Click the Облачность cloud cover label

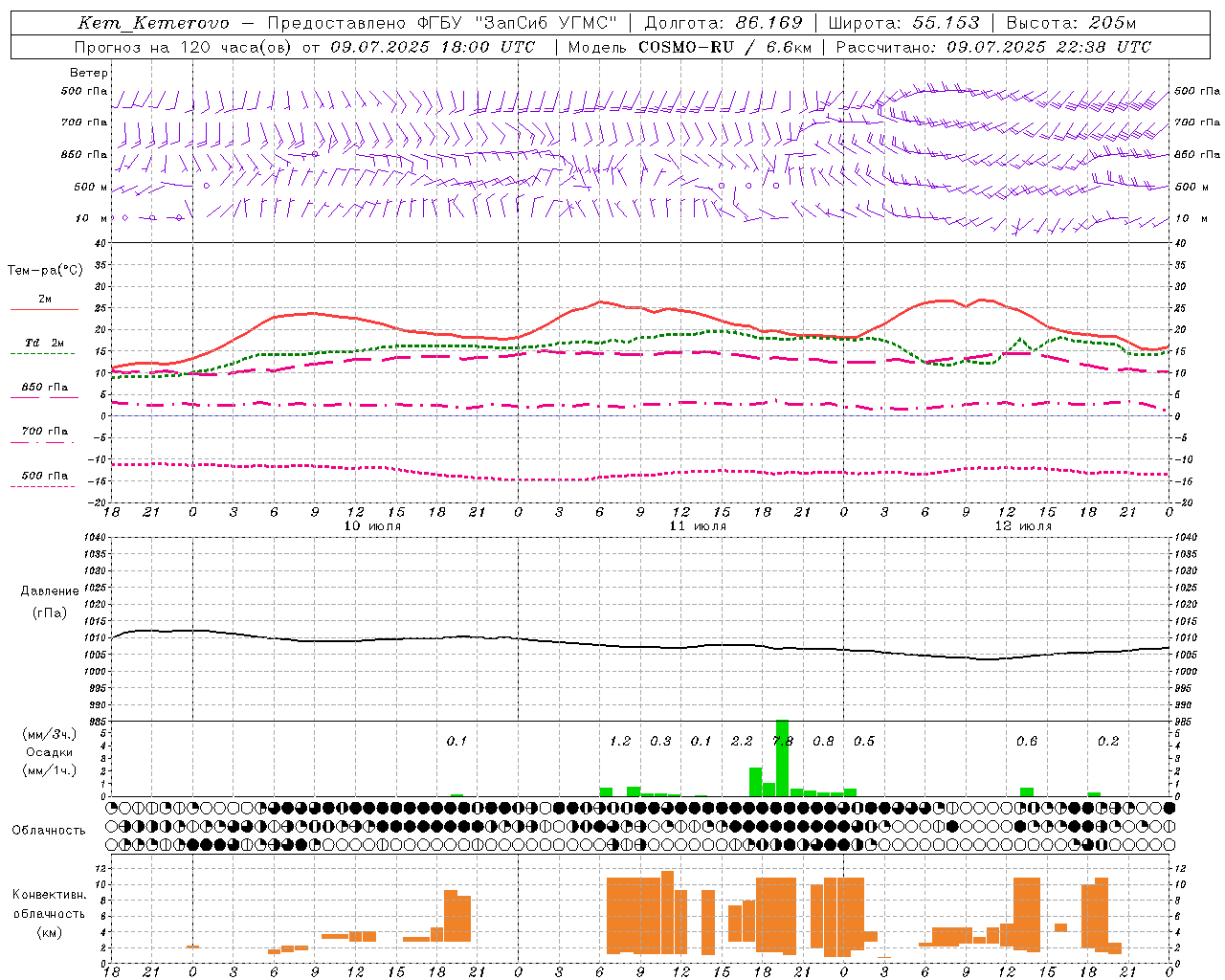pyautogui.click(x=49, y=831)
